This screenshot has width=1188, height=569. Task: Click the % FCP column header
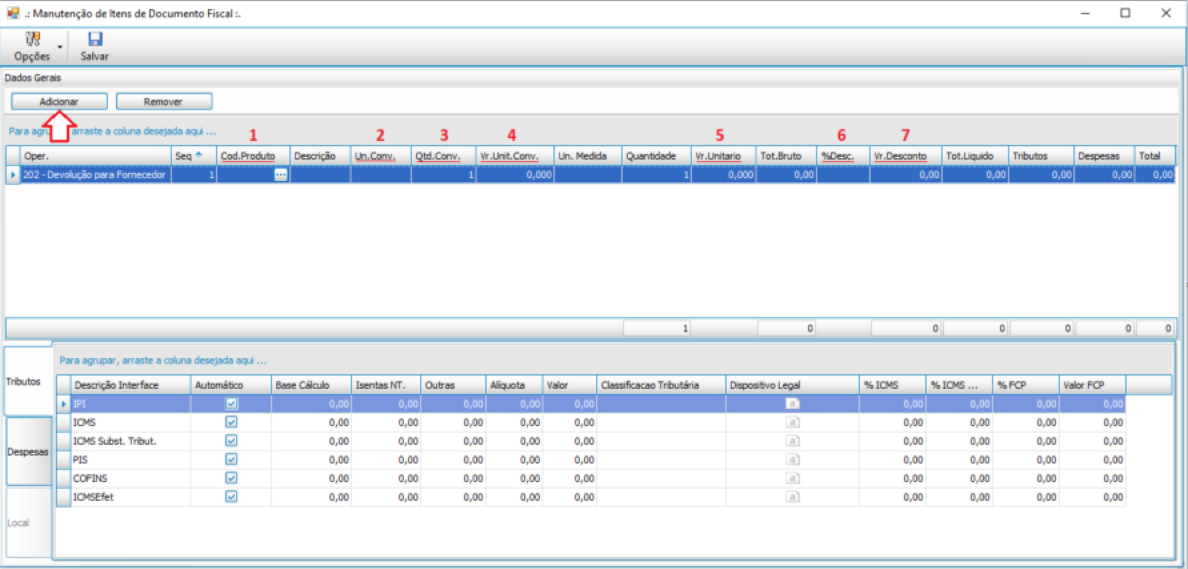pos(1025,386)
